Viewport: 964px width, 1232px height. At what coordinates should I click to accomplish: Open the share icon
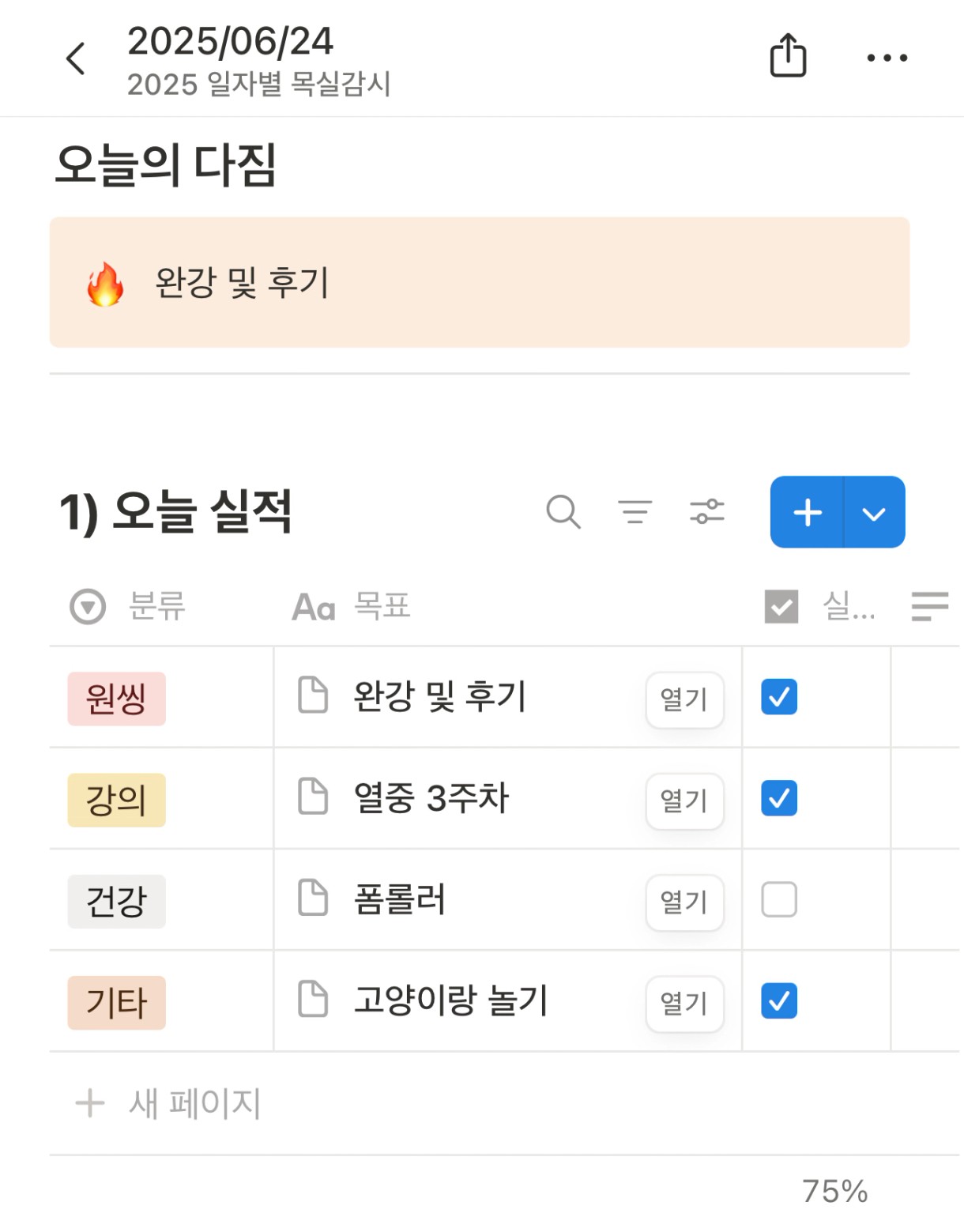(788, 56)
